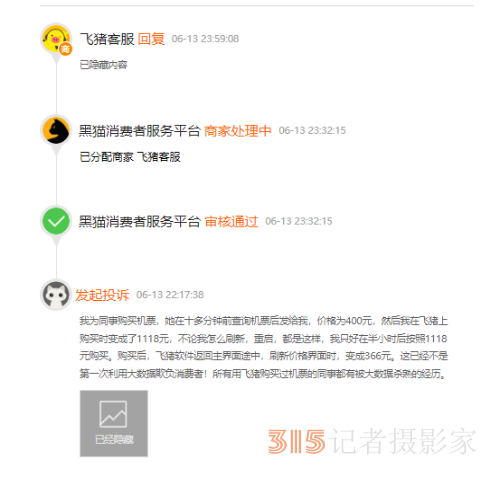500x486 pixels.
Task: Click the complaint description paragraph
Action: (263, 347)
